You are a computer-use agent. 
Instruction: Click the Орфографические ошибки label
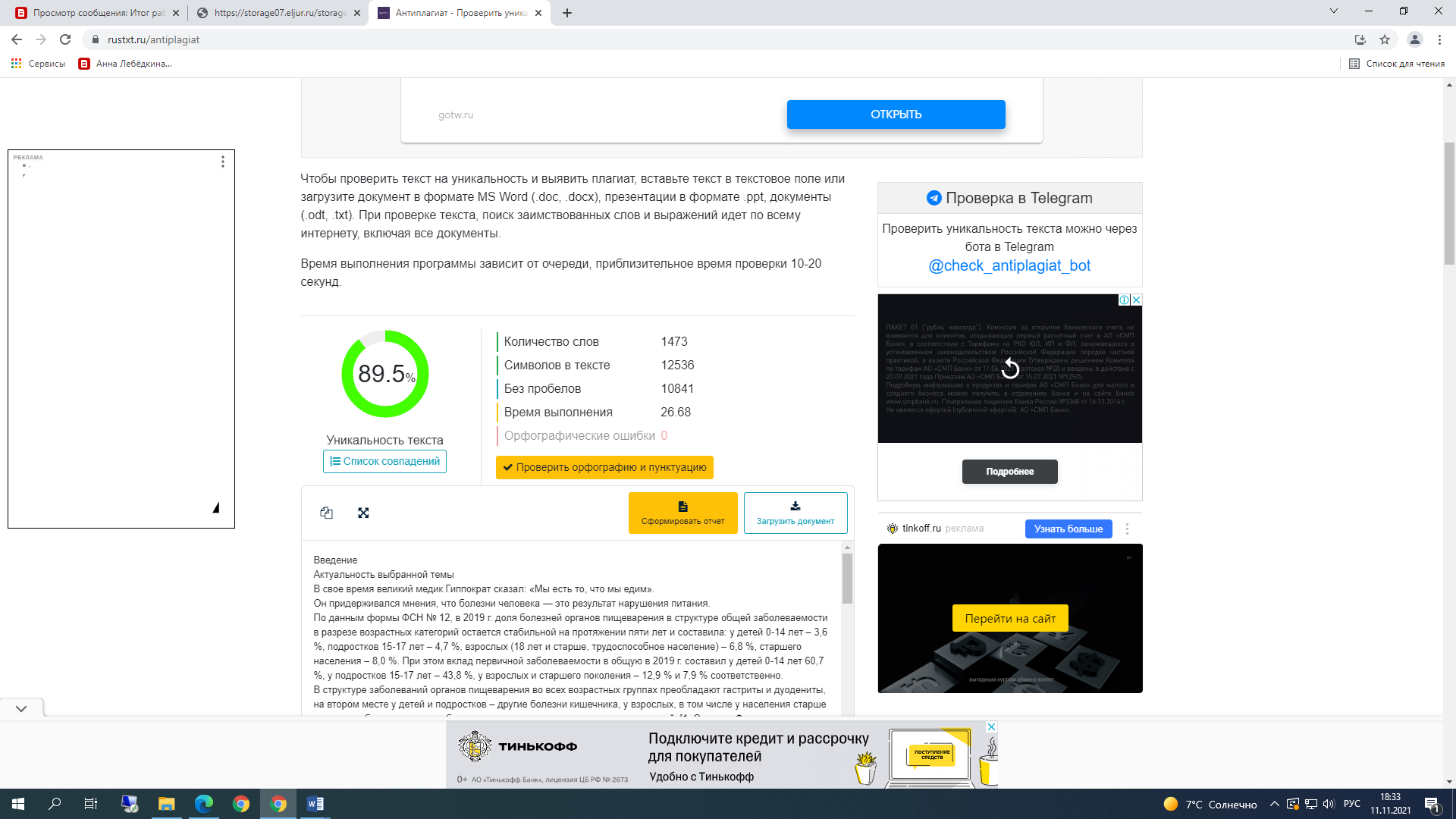click(579, 435)
